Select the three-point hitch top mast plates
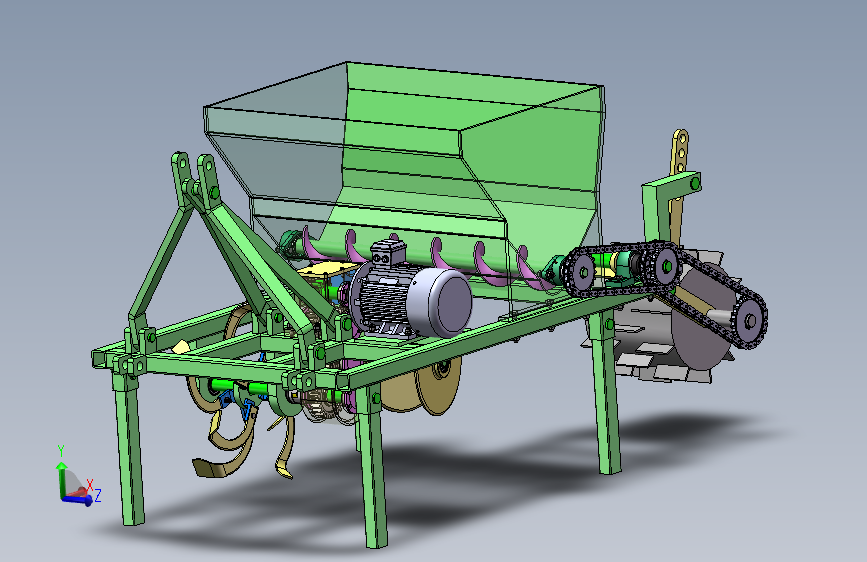Viewport: 867px width, 562px height. click(x=196, y=180)
